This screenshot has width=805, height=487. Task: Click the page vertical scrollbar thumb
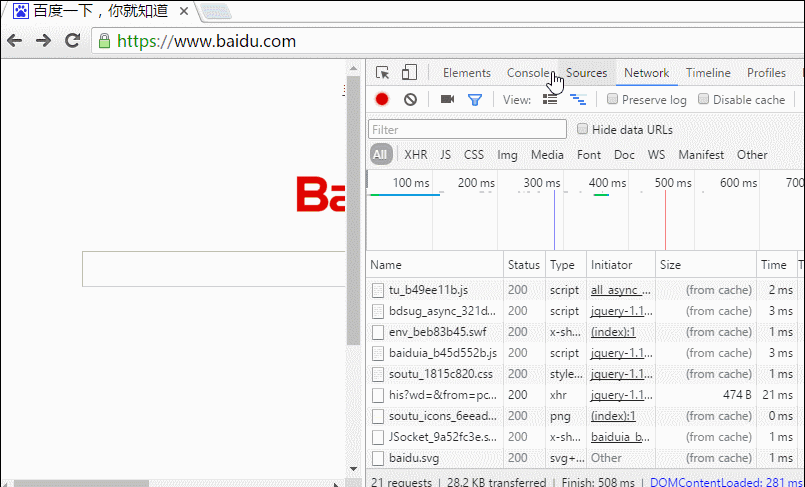[353, 210]
